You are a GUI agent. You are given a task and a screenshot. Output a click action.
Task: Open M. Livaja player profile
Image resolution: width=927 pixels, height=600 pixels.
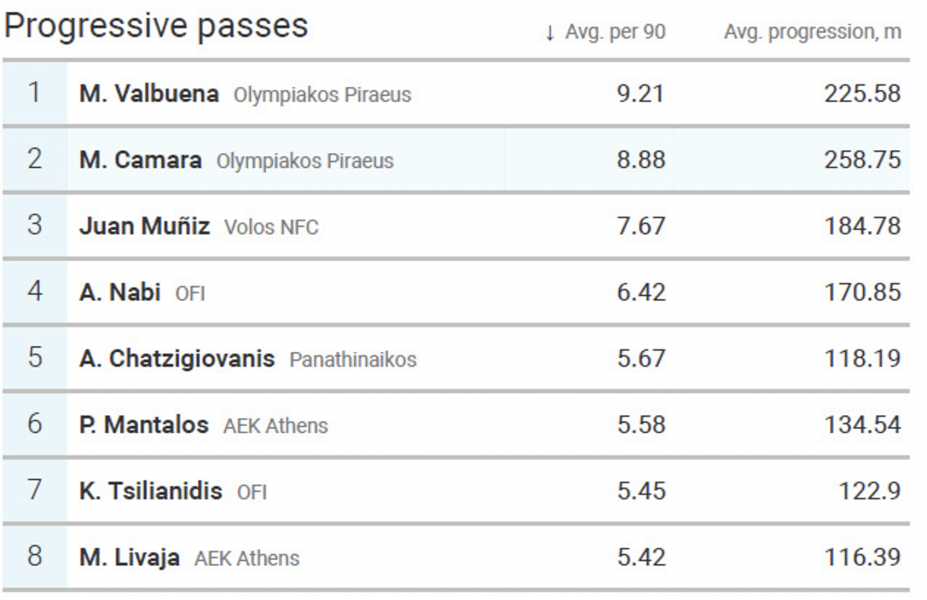pos(129,557)
